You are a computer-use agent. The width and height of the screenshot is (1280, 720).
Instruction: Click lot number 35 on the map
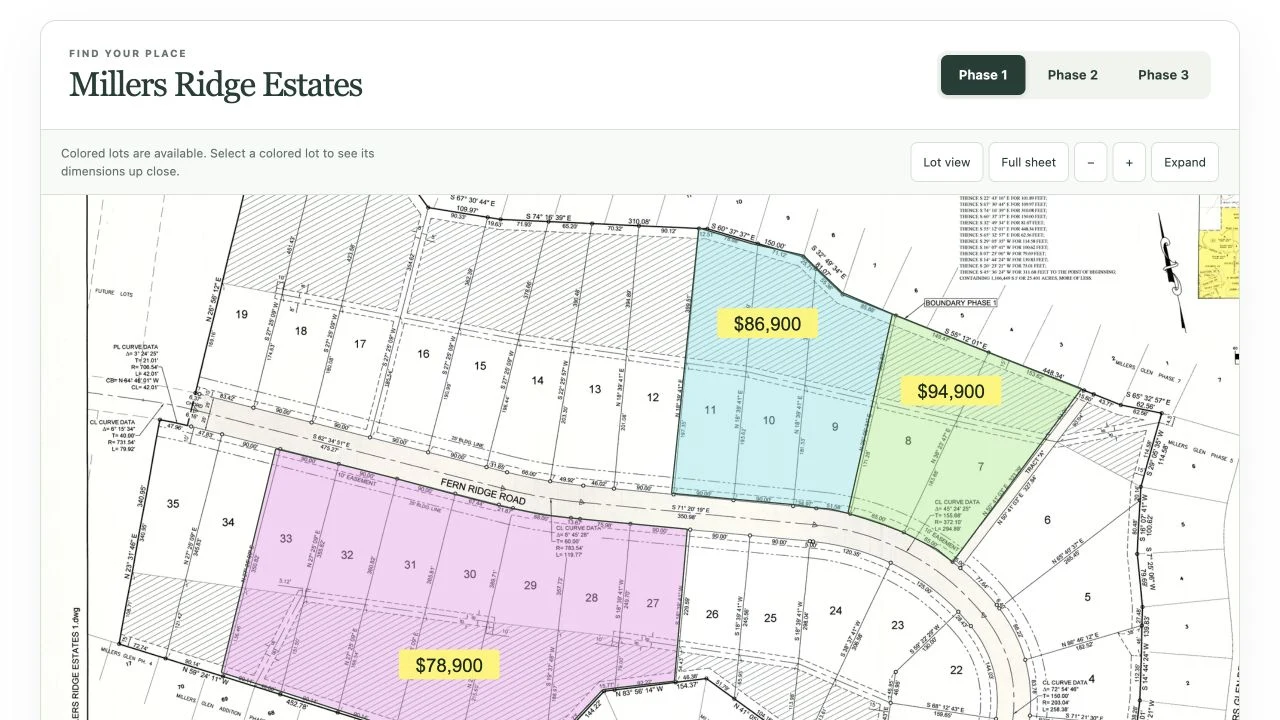[x=173, y=504]
